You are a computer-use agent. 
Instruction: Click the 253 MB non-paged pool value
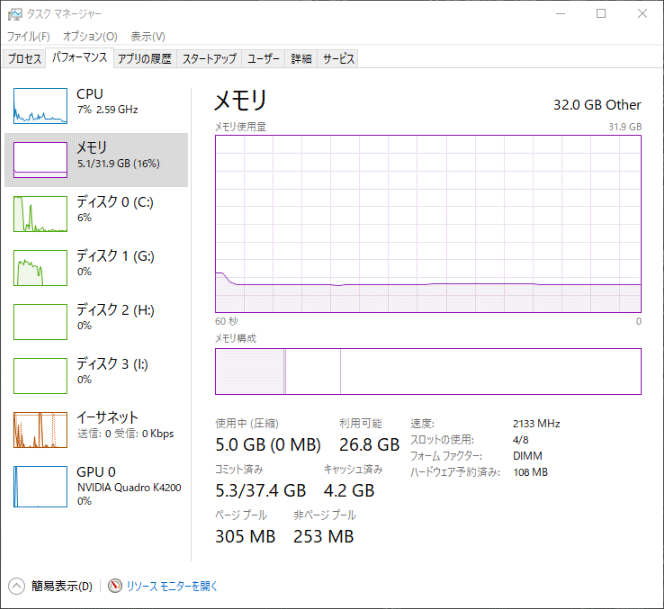324,537
